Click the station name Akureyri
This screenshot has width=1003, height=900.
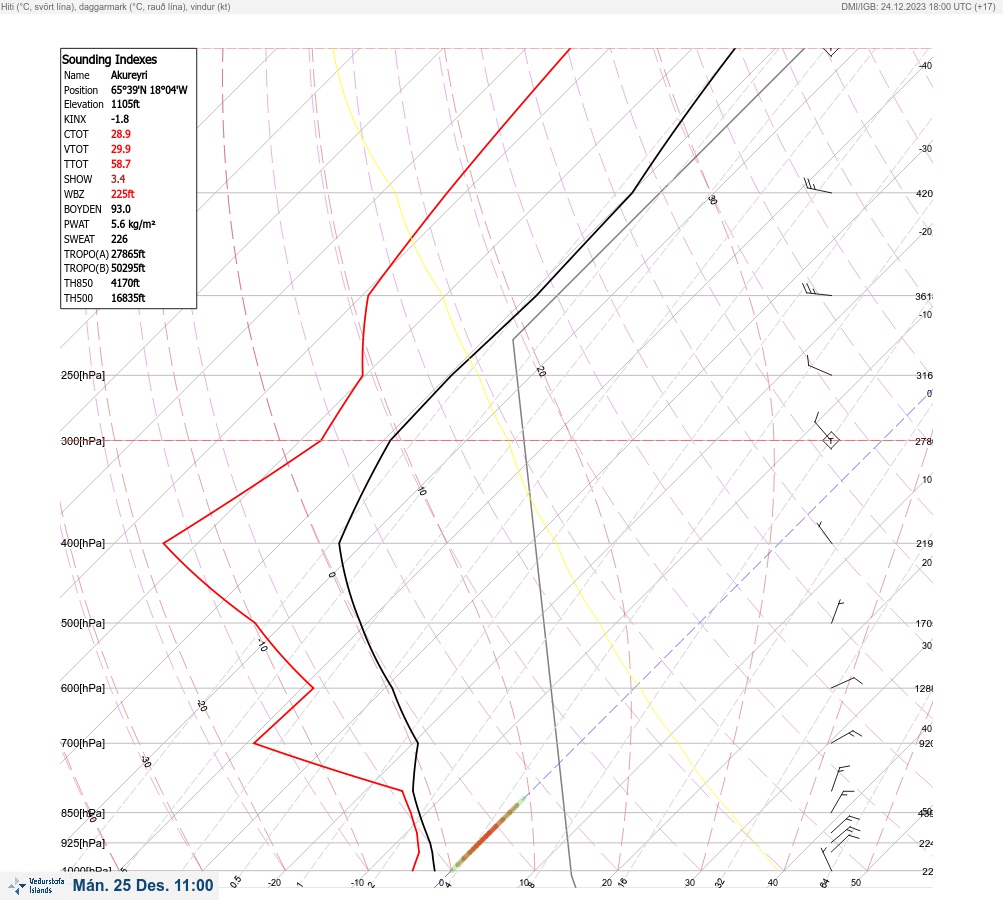pyautogui.click(x=129, y=75)
